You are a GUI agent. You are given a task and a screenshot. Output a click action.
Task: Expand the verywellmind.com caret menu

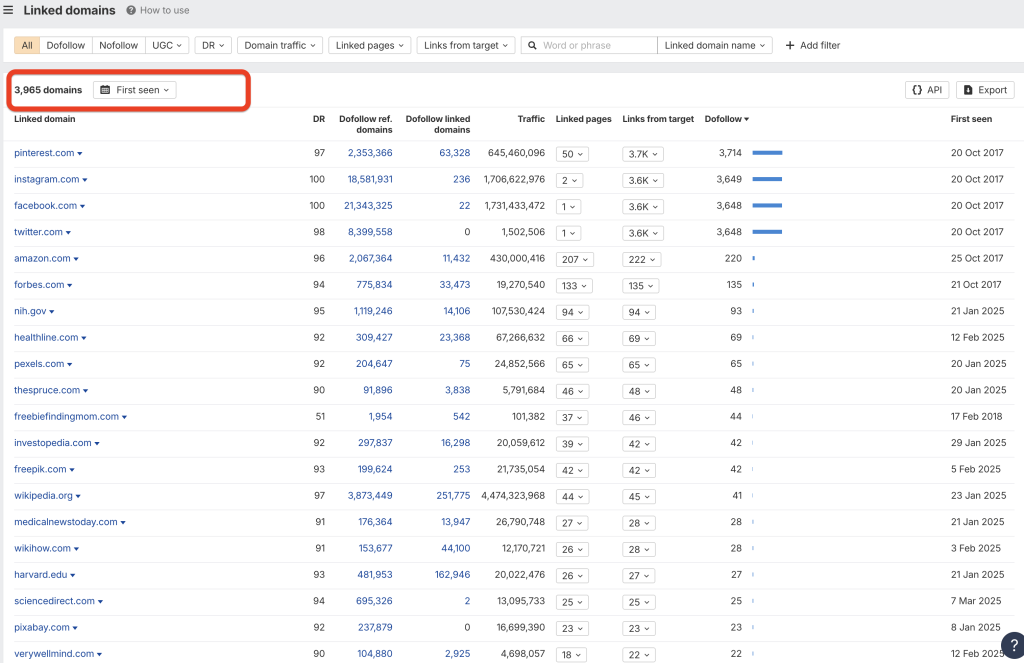click(x=99, y=655)
